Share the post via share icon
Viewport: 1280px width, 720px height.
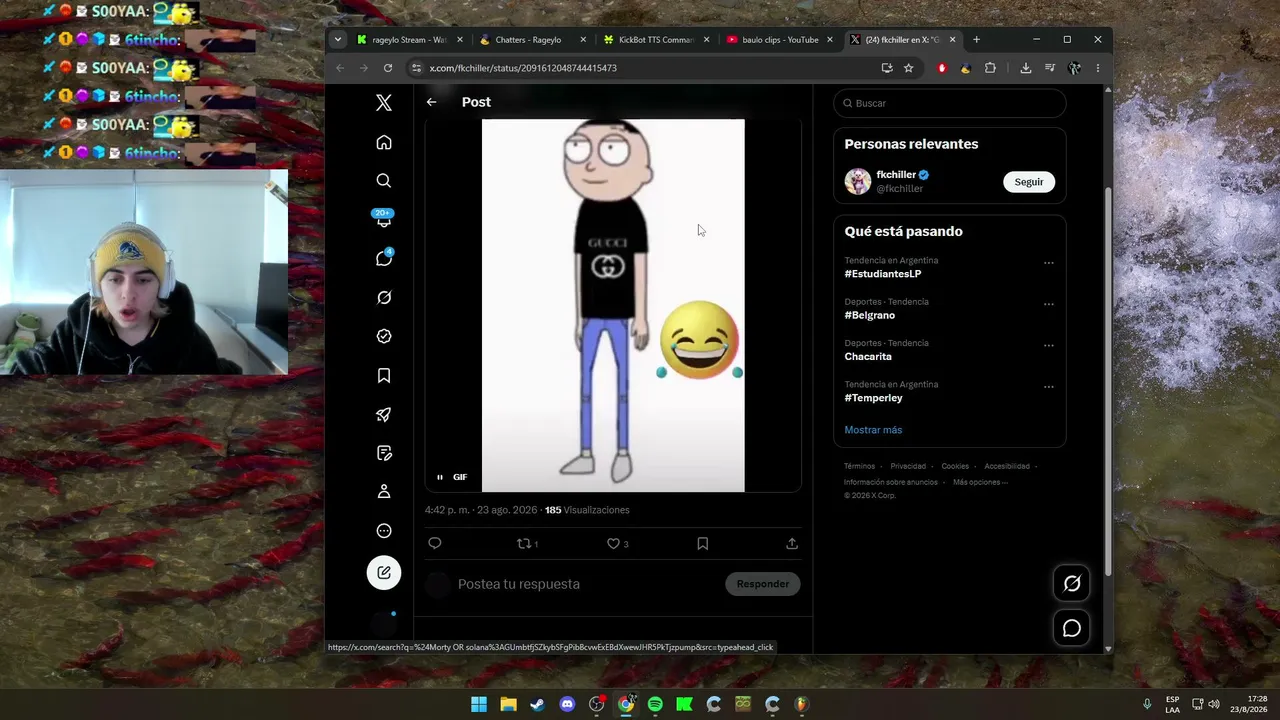point(791,543)
